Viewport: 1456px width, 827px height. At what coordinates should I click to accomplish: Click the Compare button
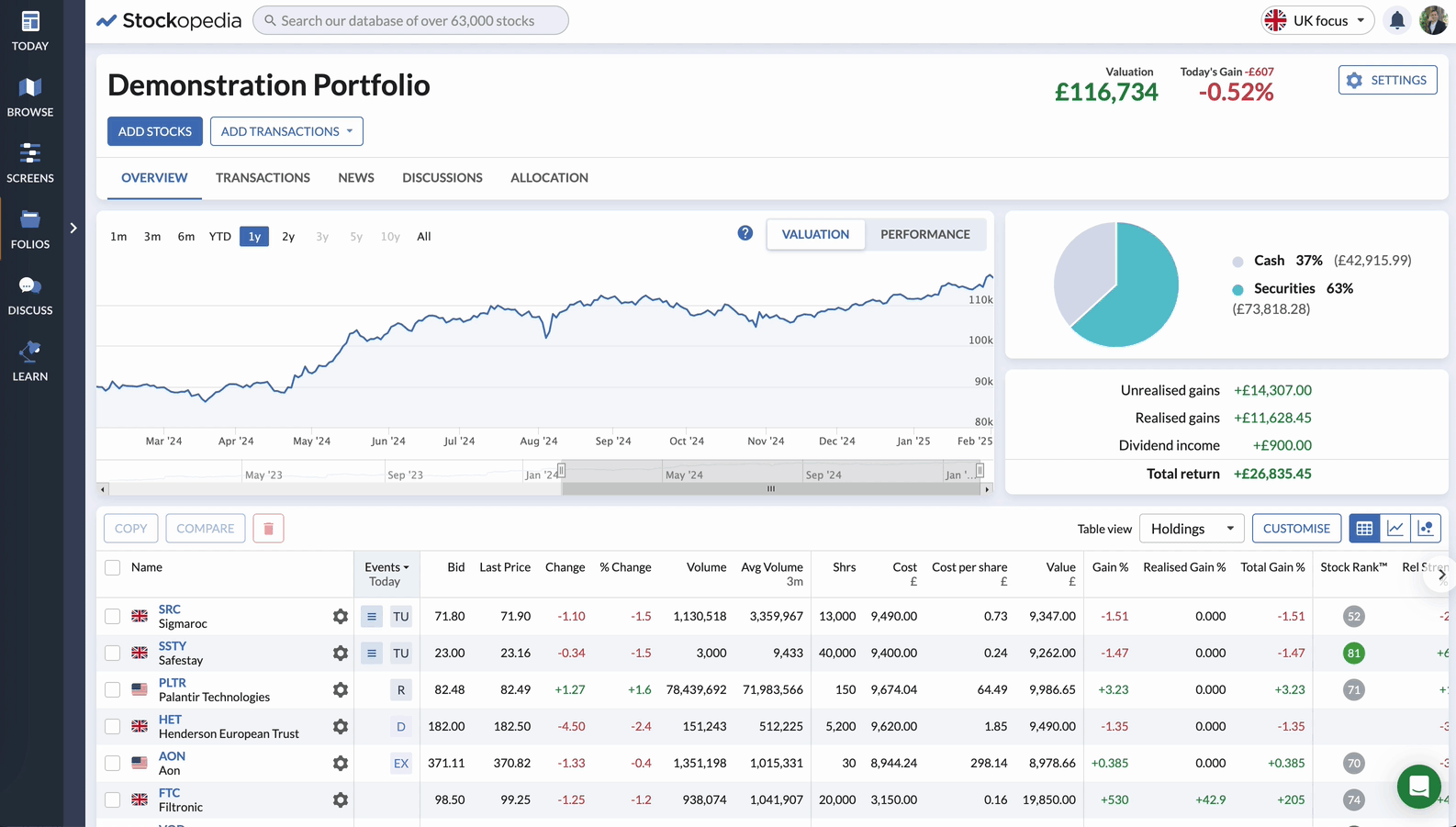pyautogui.click(x=205, y=529)
